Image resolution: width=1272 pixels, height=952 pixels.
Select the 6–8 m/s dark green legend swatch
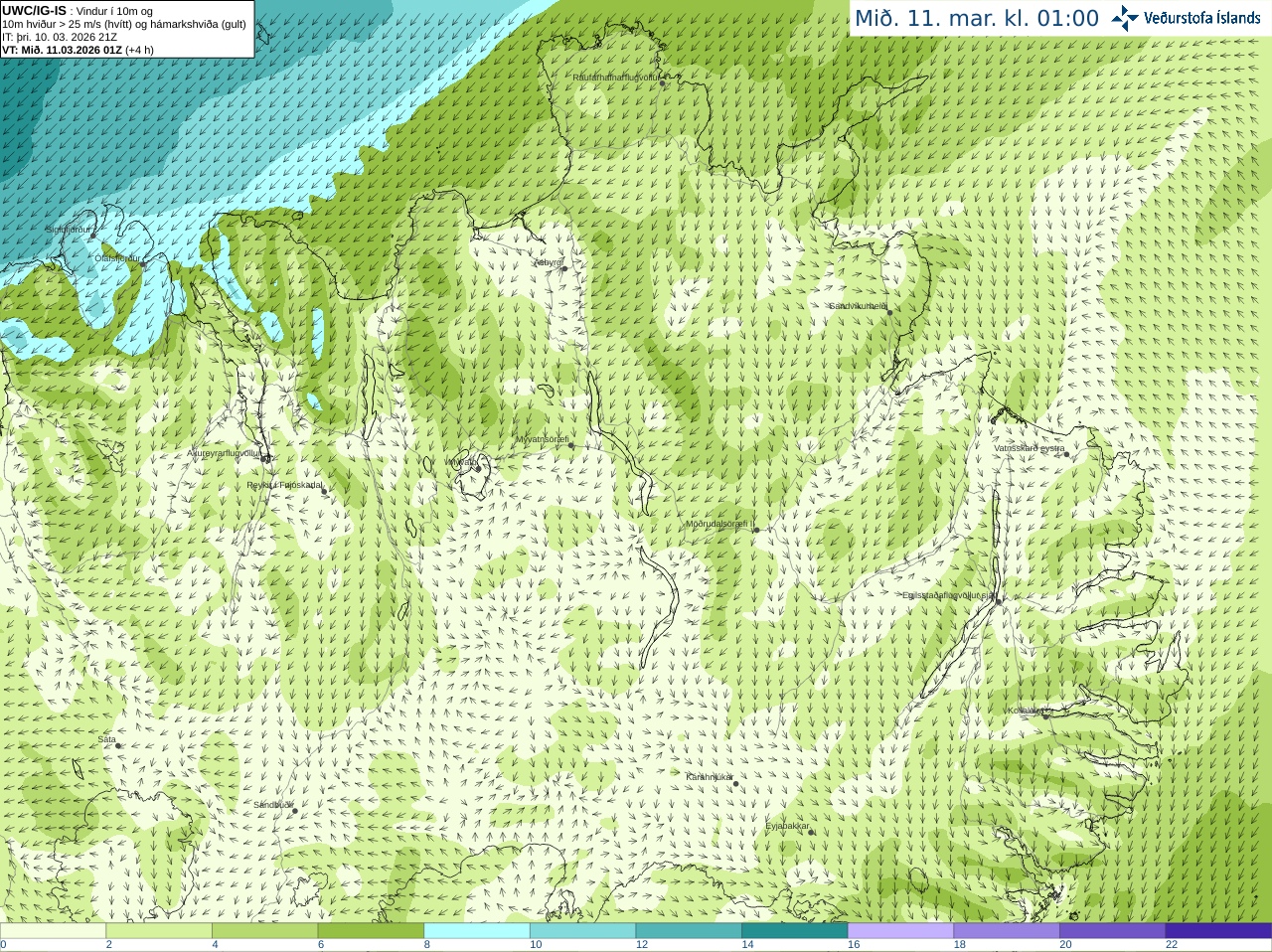point(371,931)
